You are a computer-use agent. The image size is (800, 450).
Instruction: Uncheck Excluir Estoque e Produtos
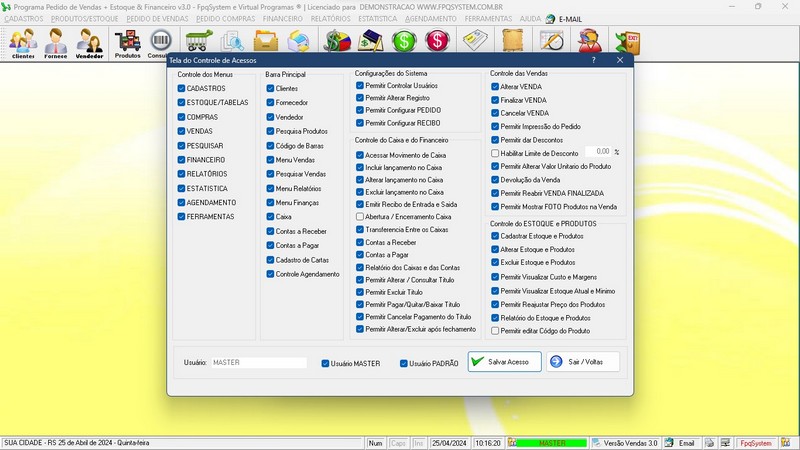(495, 262)
